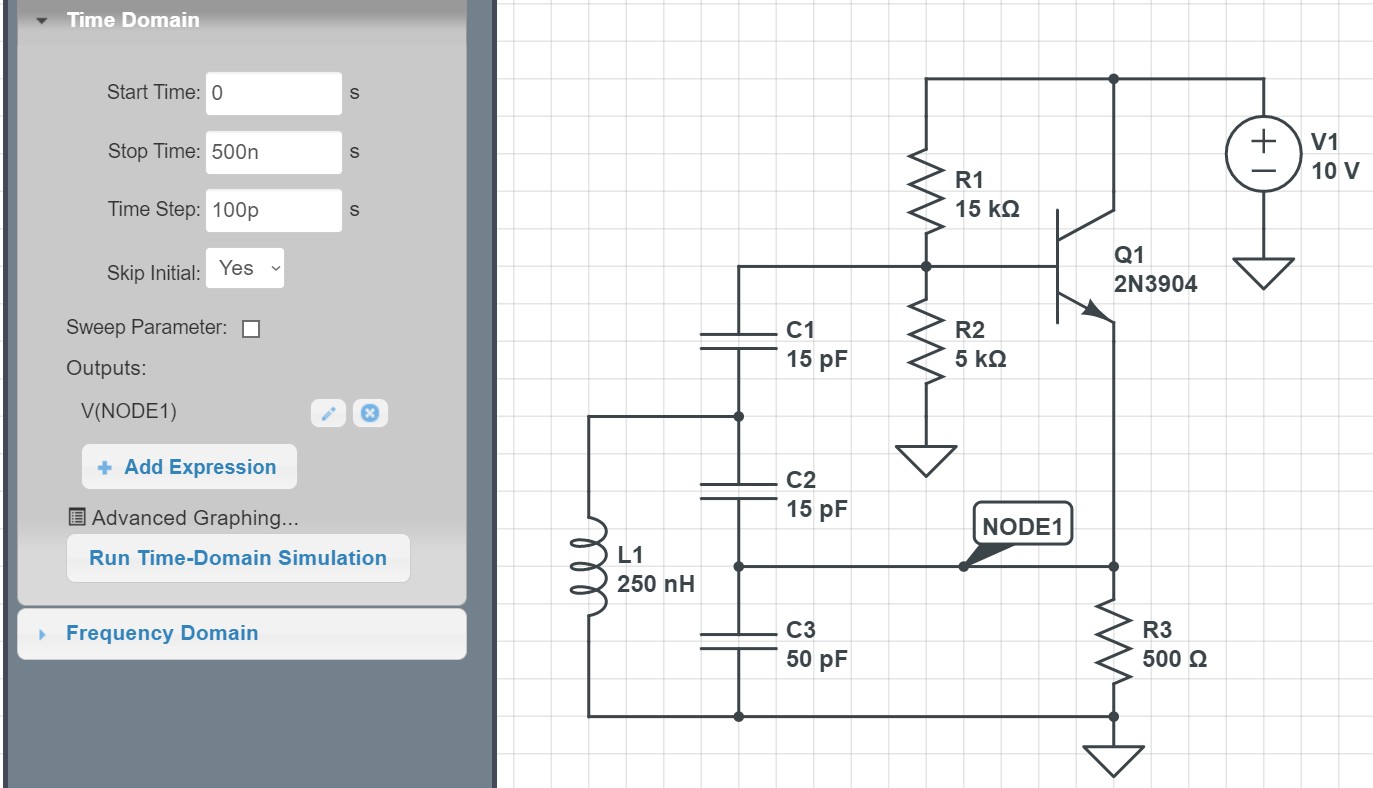The width and height of the screenshot is (1373, 788).
Task: Click the 15 pF value of C1
Action: tap(817, 359)
